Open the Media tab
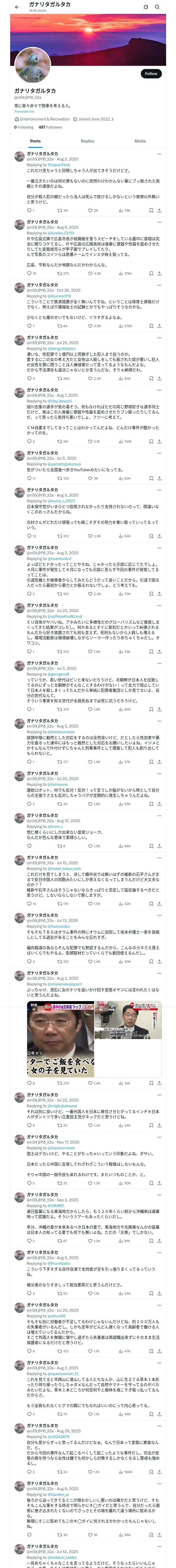176x1568 pixels. tap(140, 141)
